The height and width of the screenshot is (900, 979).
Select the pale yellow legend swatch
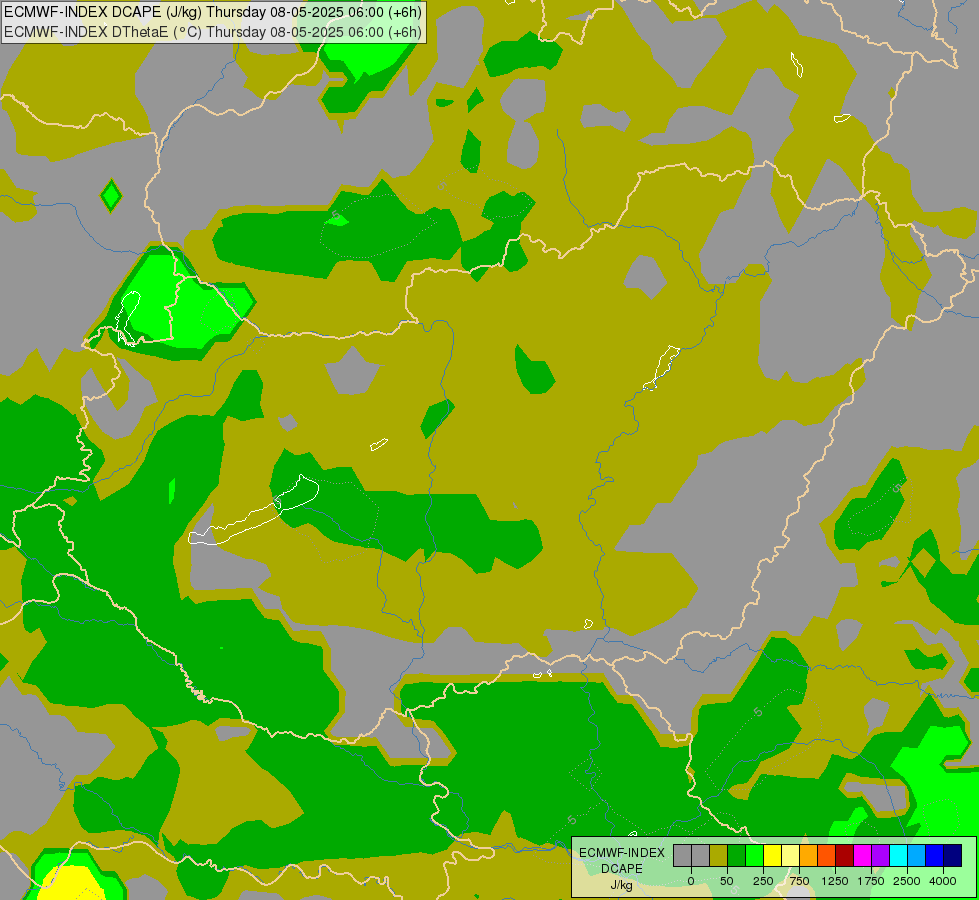tap(790, 856)
